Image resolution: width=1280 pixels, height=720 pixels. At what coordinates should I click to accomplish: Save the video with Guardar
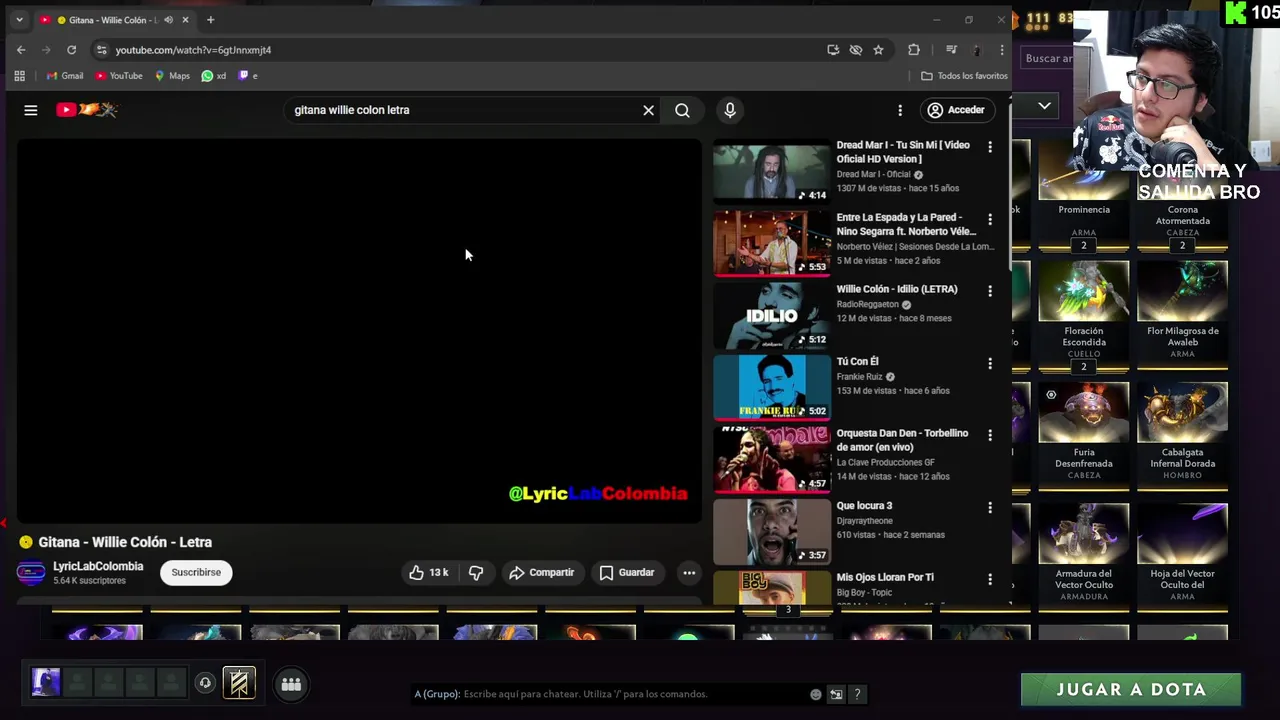coord(626,573)
